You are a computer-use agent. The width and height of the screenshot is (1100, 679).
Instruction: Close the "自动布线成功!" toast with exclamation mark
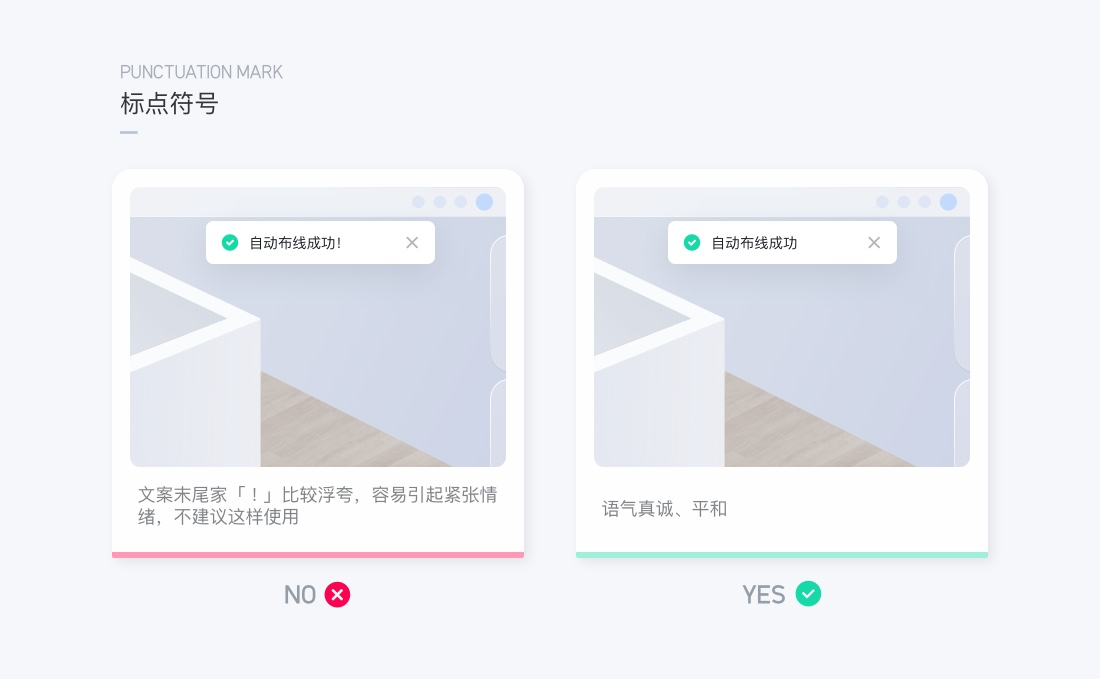tap(412, 243)
